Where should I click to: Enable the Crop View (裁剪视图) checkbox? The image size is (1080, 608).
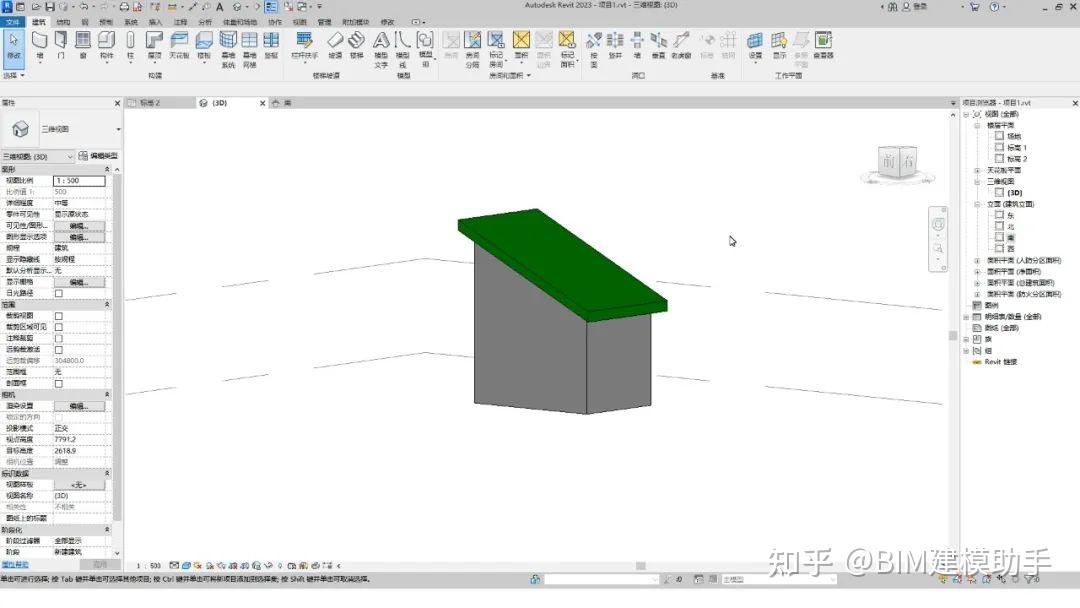pos(58,317)
